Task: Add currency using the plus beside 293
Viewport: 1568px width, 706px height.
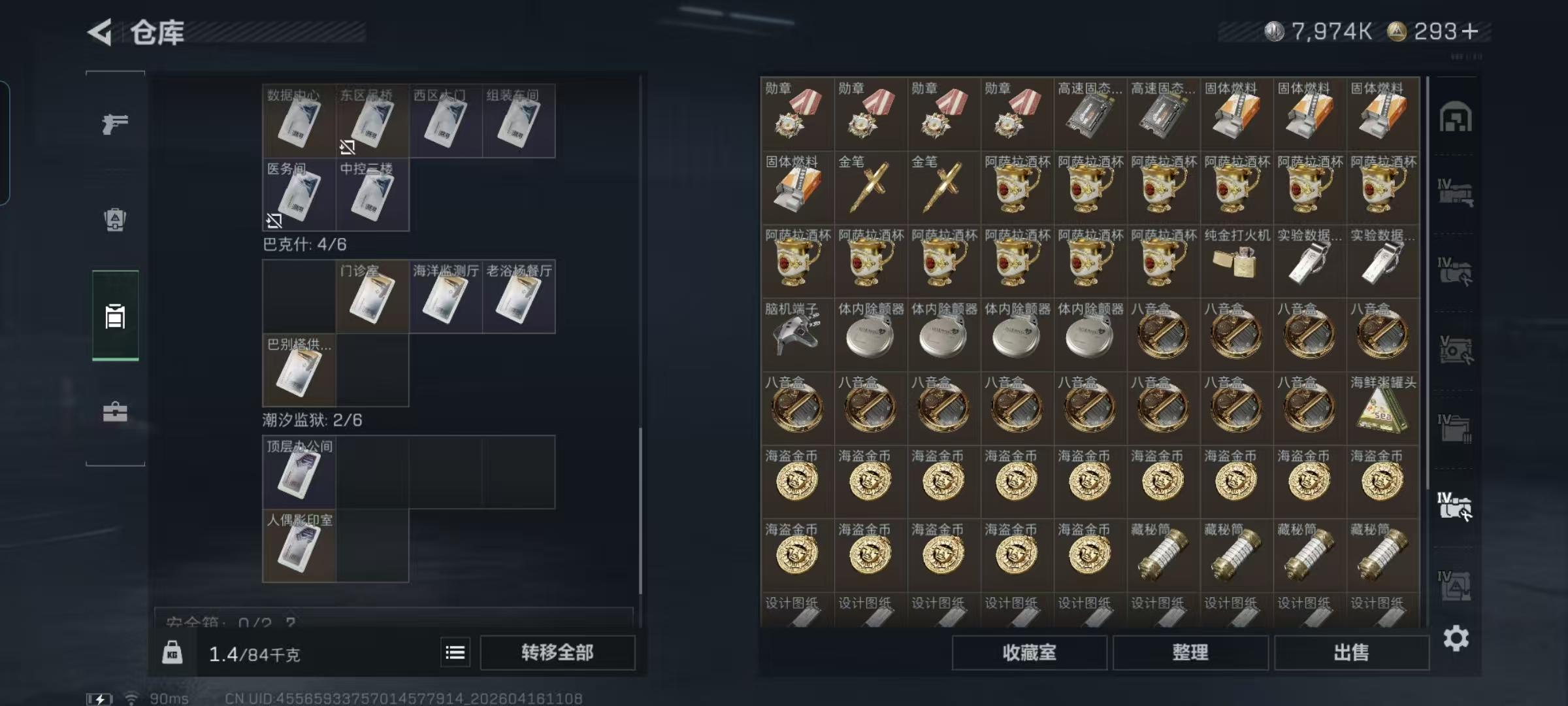Action: click(x=1470, y=31)
